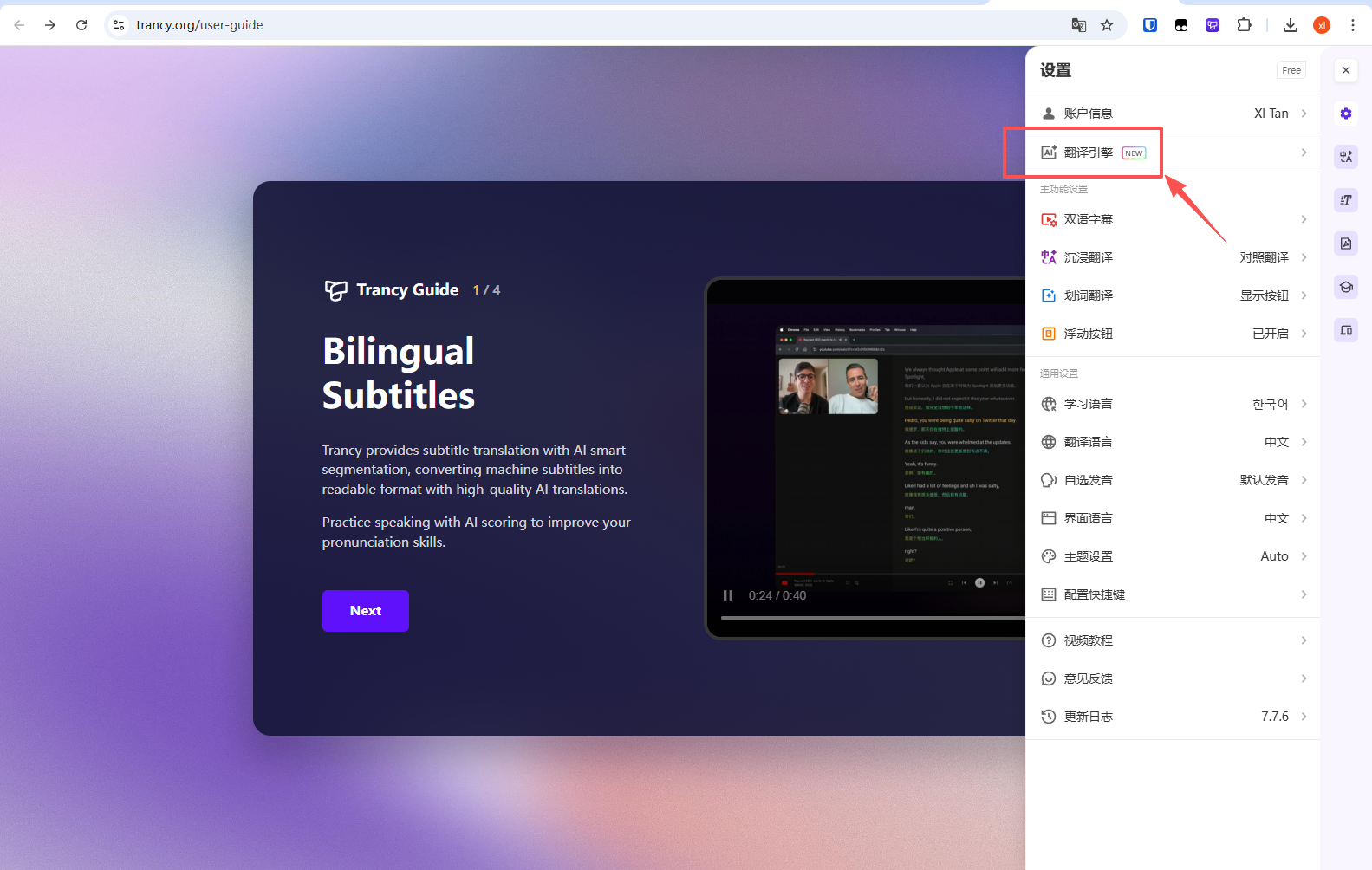The width and height of the screenshot is (1372, 870).
Task: Open 划词翻译 word selection translation settings
Action: (1173, 295)
